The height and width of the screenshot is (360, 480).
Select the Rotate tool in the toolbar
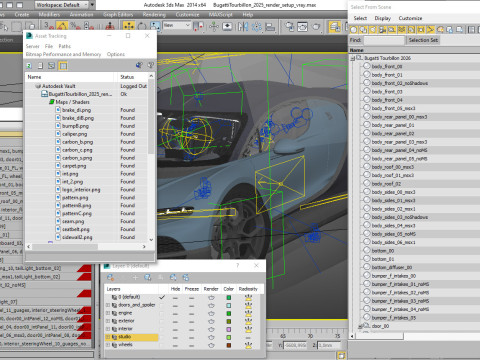142,26
